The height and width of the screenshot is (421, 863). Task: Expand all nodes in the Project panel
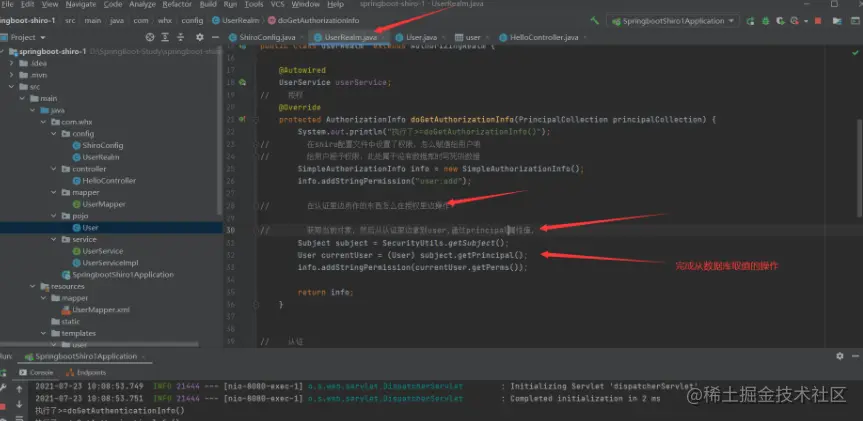tap(165, 37)
